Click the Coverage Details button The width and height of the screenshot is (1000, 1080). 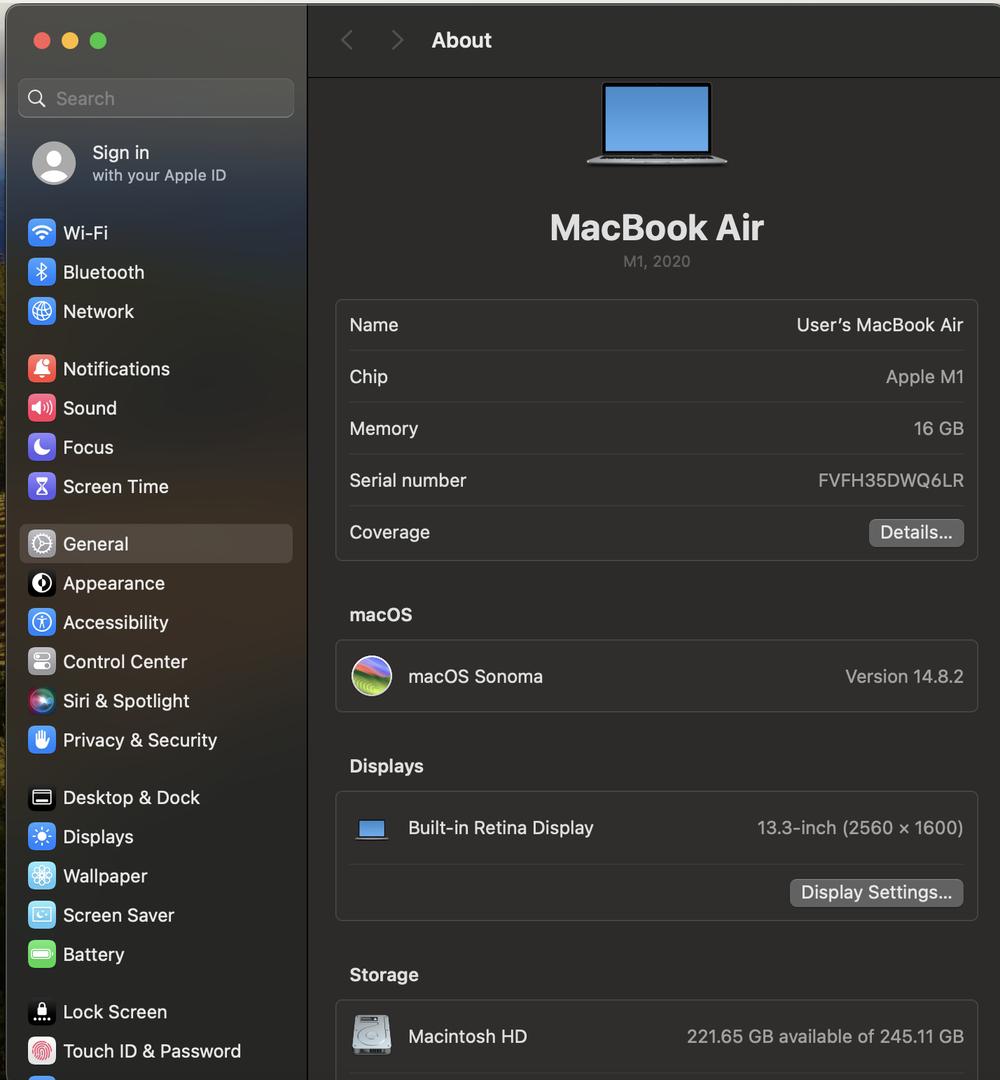pos(915,532)
